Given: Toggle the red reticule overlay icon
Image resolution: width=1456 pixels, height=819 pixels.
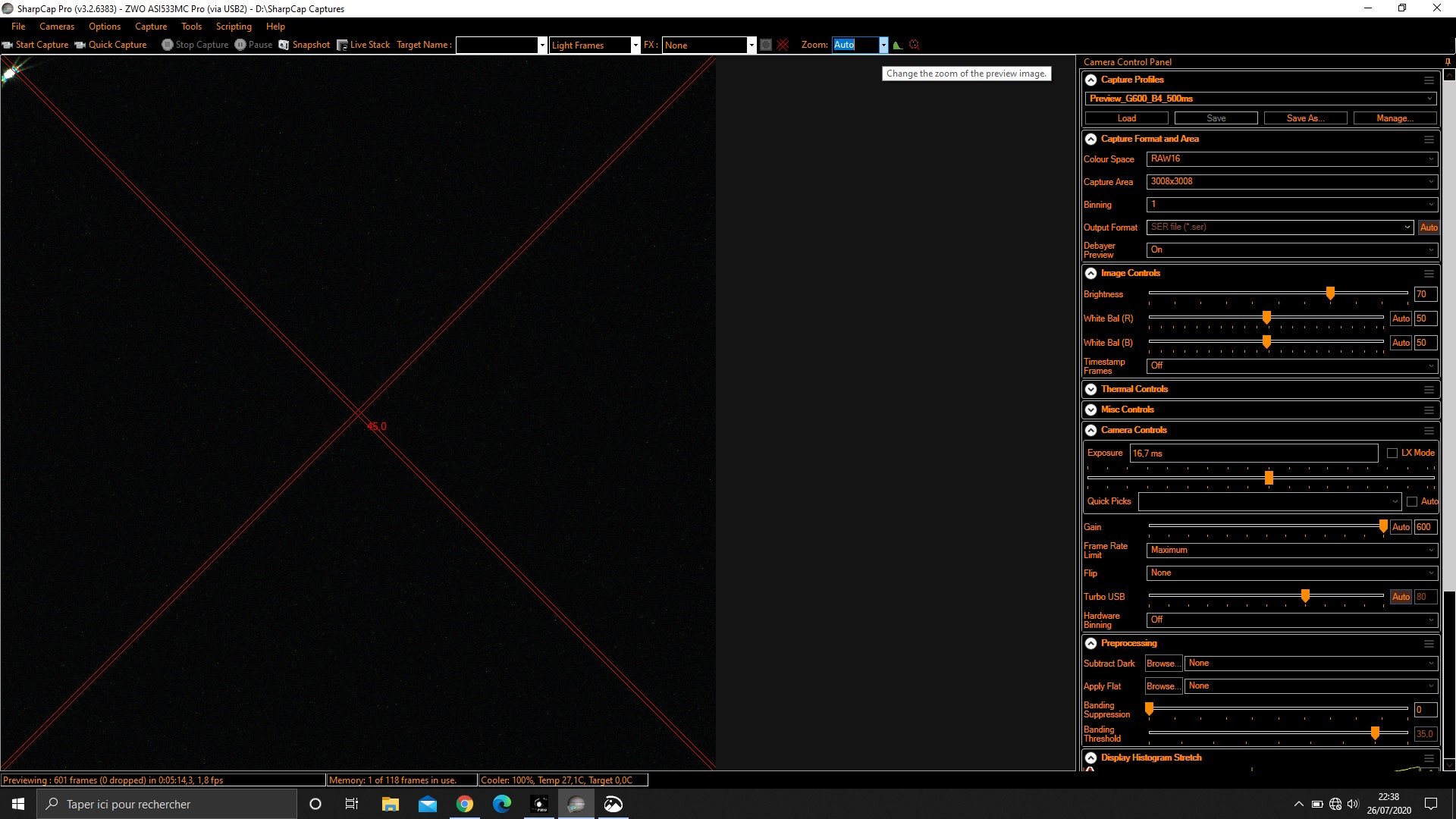Looking at the screenshot, I should coord(783,45).
